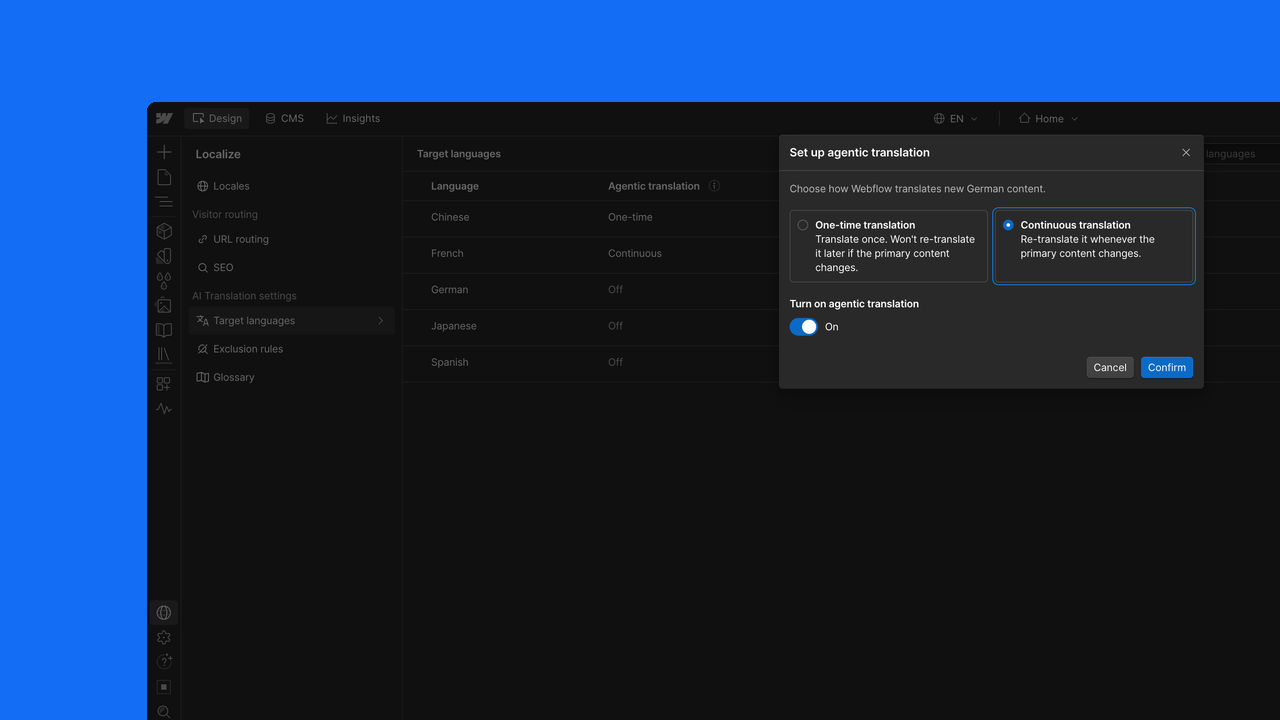The width and height of the screenshot is (1280, 720).
Task: Cancel the translation setup dialog
Action: [1110, 367]
